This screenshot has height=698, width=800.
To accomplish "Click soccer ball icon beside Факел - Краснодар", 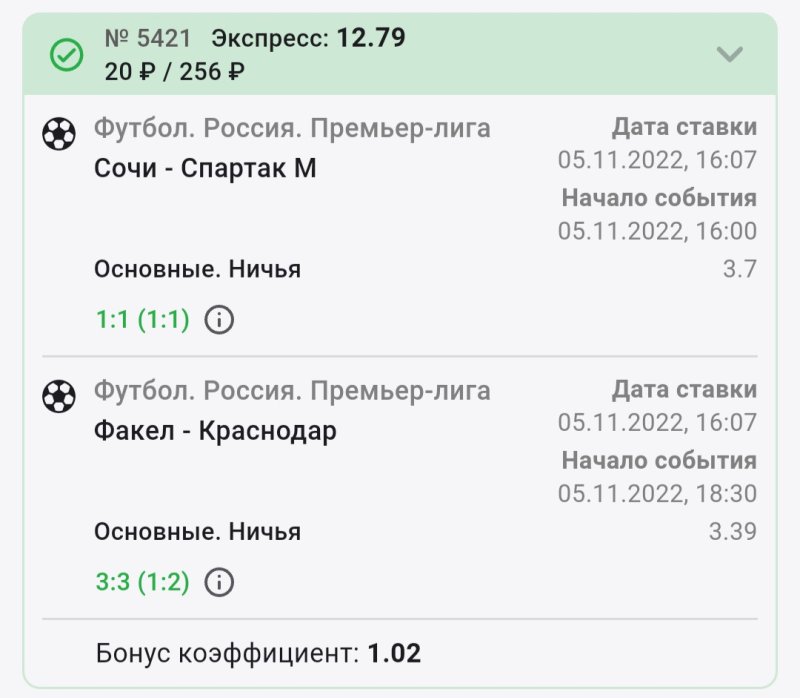I will click(59, 397).
